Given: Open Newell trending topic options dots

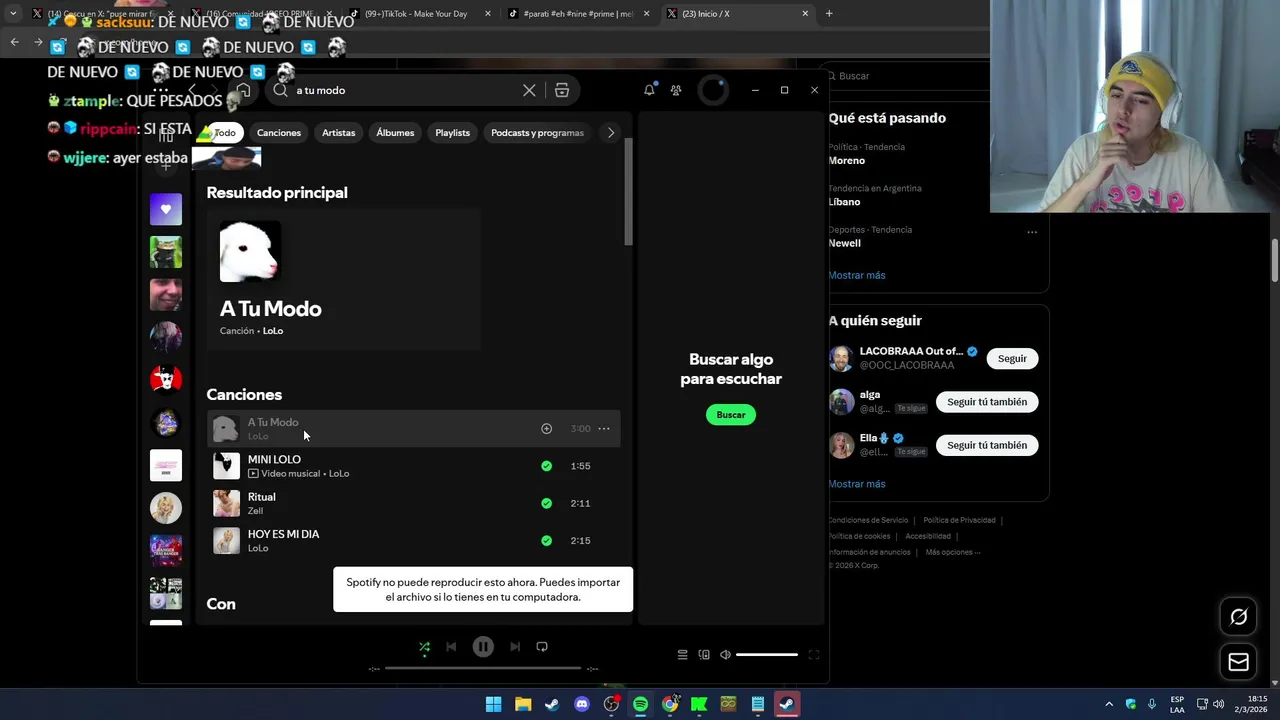Looking at the screenshot, I should click(x=1032, y=232).
